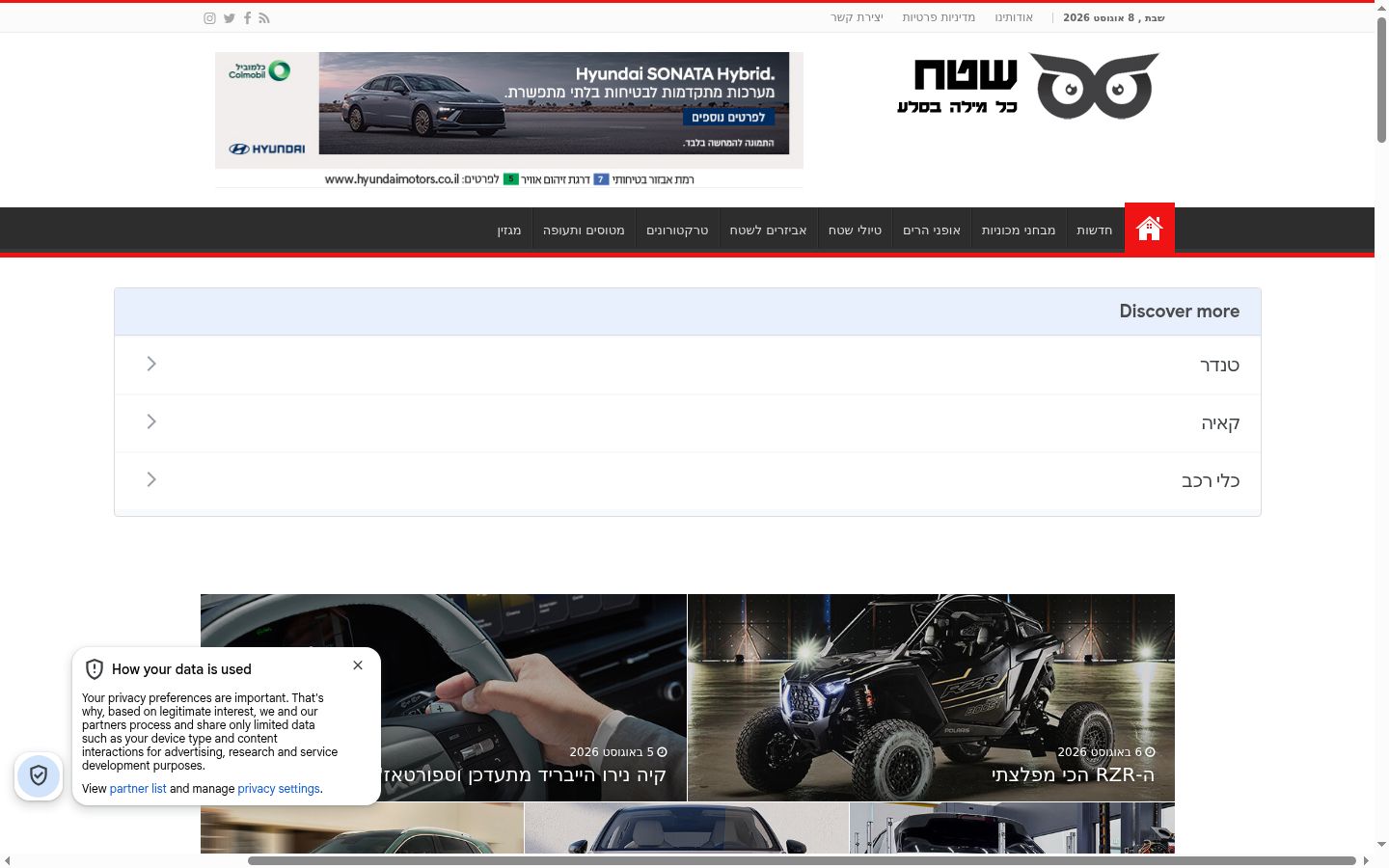Open the Instagram social icon
The width and height of the screenshot is (1389, 868).
pos(209,18)
